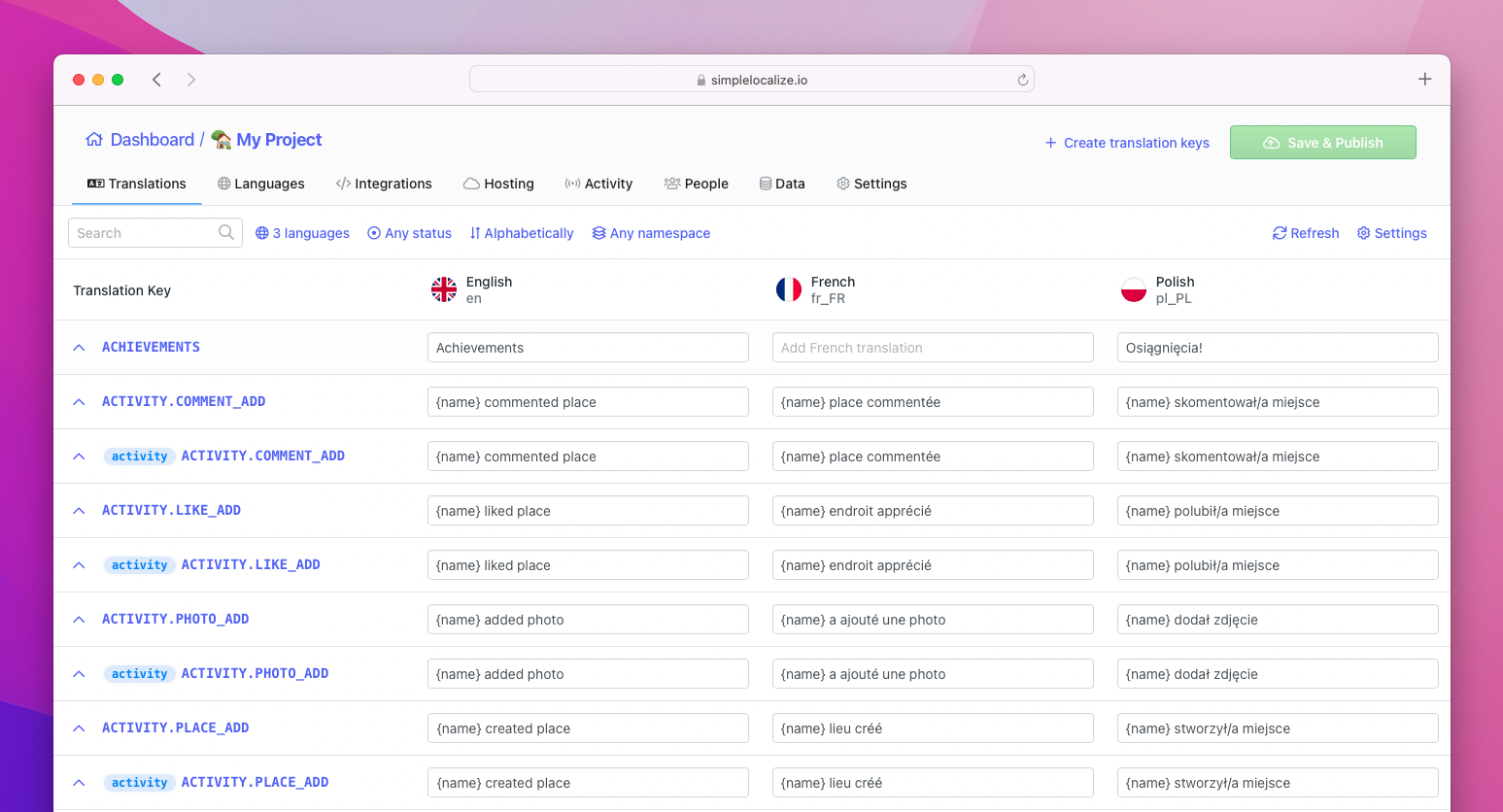Change the Alphabetically sort order
Screen dimensions: 1503x812
click(x=522, y=233)
